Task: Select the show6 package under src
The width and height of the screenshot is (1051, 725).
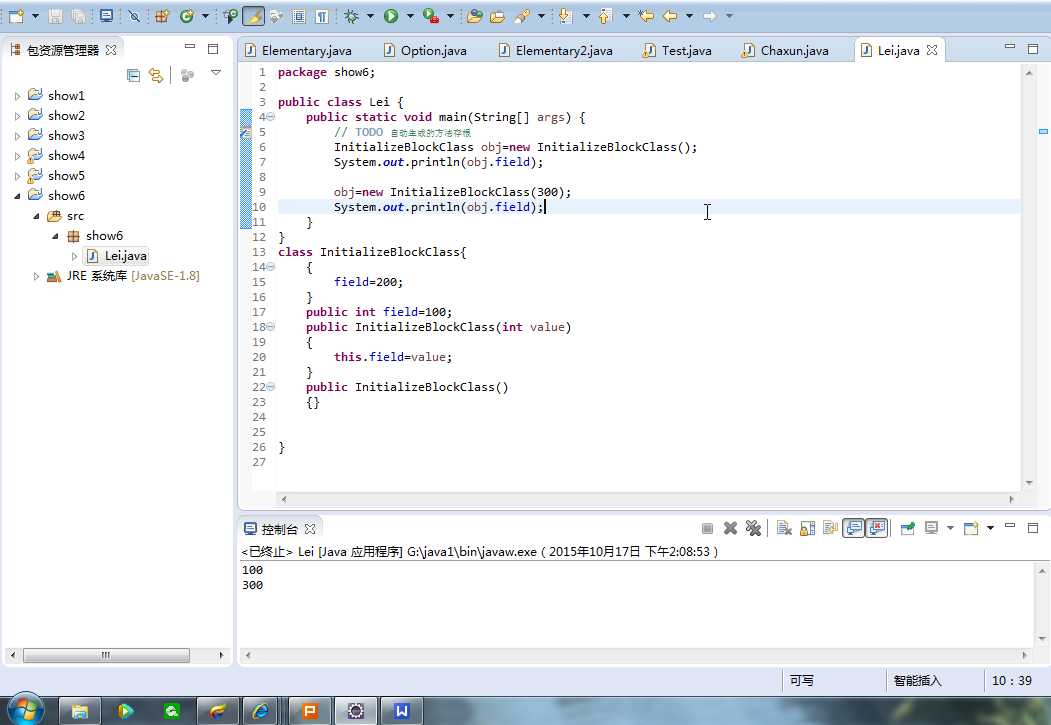Action: [104, 236]
